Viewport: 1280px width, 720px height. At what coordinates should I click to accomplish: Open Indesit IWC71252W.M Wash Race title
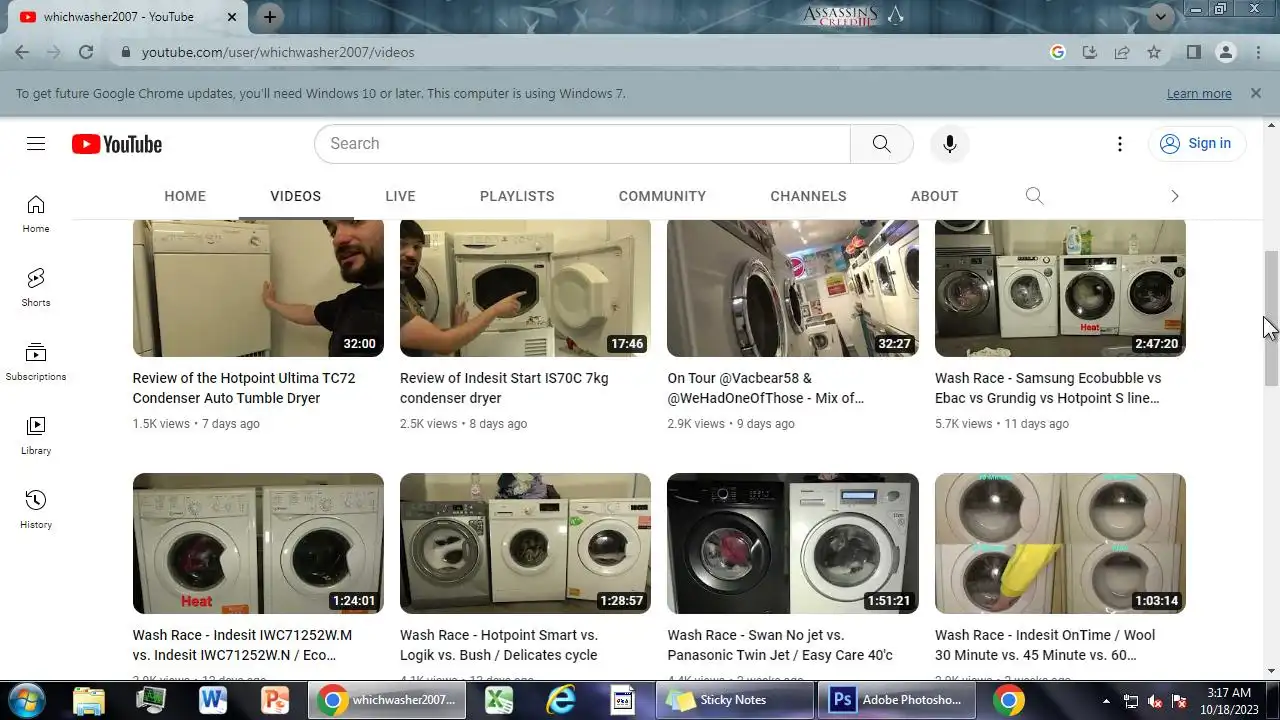242,645
